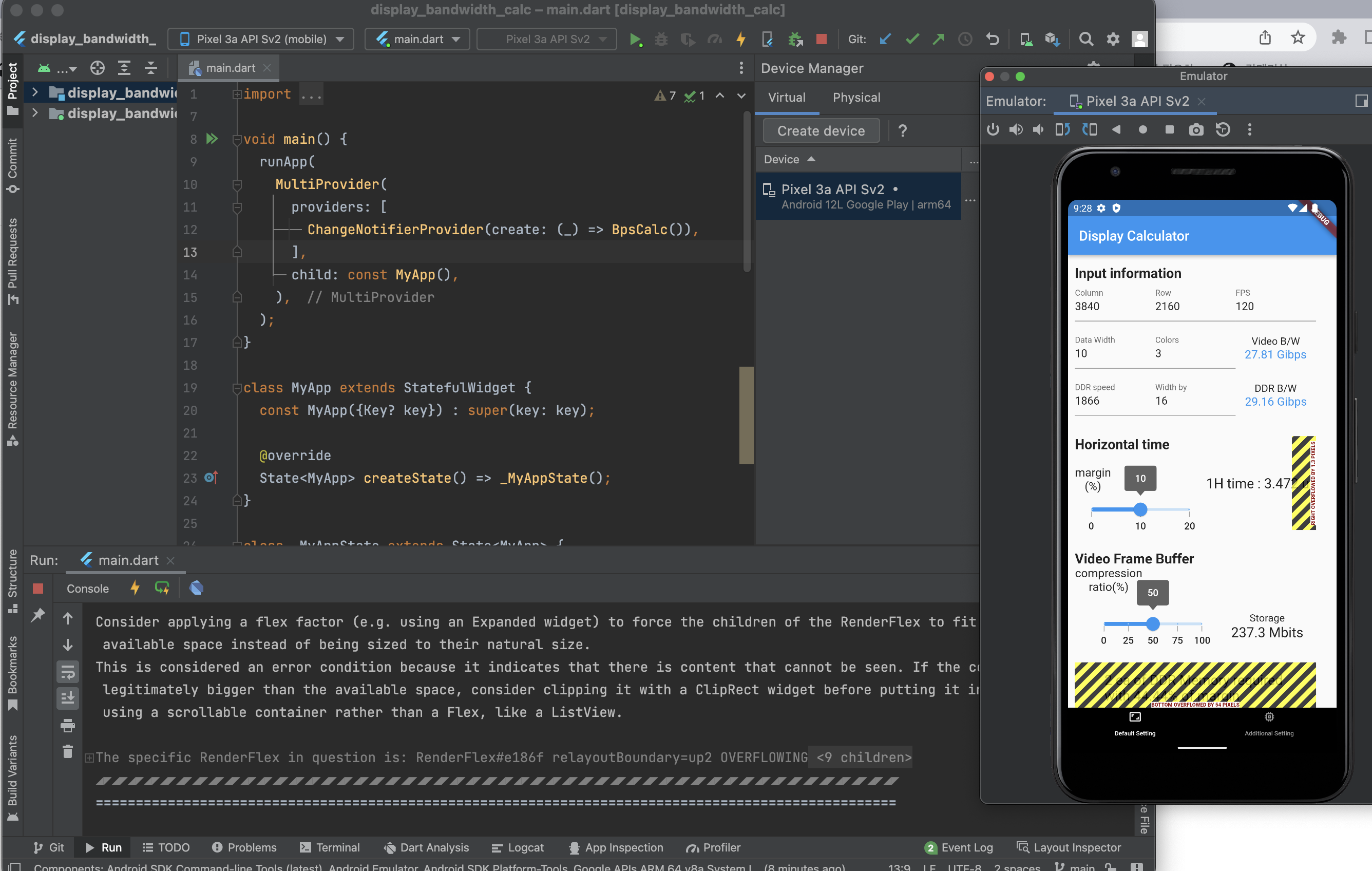This screenshot has height=871, width=1372.
Task: Click the console Hot Restart icon
Action: click(x=162, y=588)
